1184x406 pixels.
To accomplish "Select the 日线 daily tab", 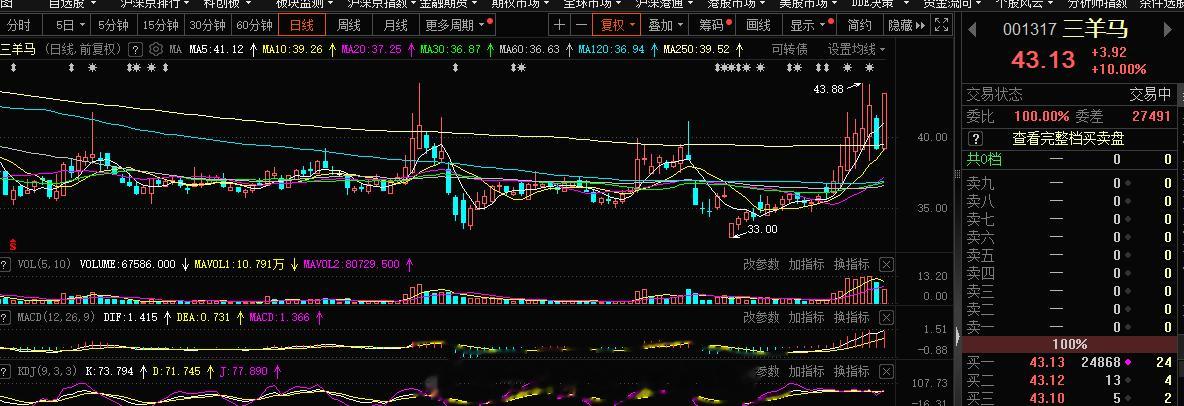I will coord(301,25).
